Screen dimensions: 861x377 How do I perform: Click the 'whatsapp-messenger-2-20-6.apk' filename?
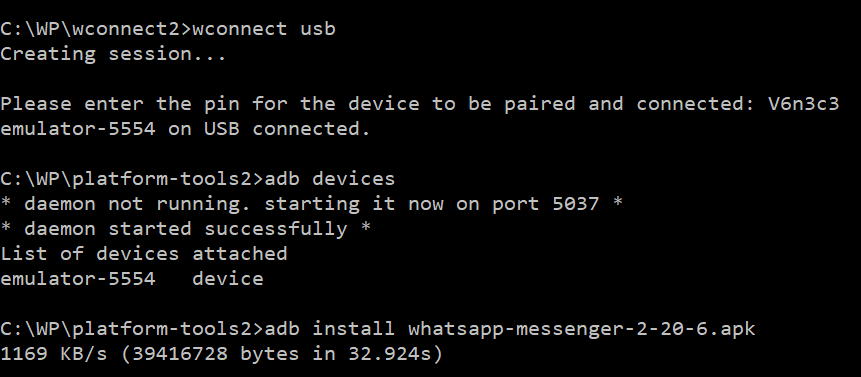tap(582, 329)
